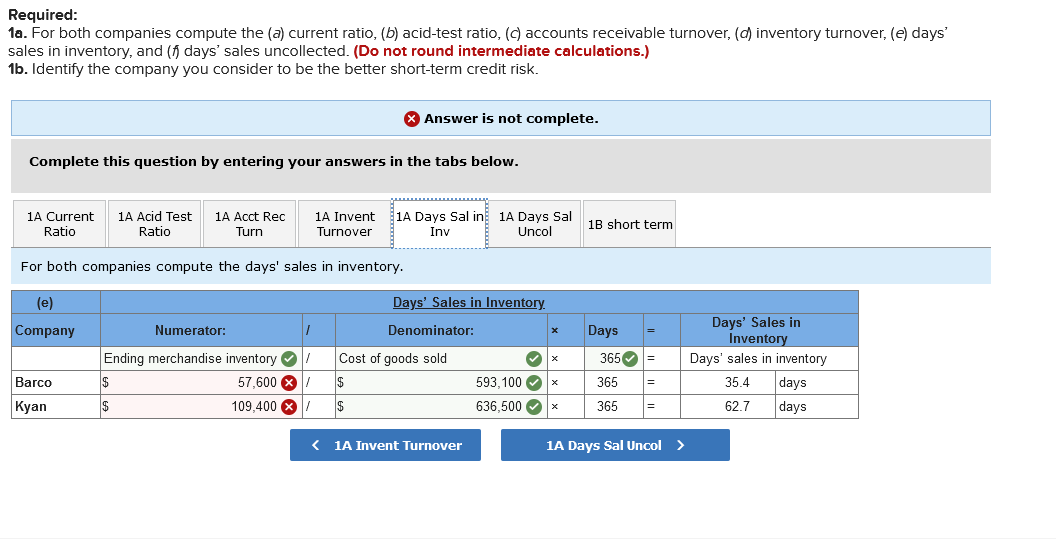Click the "1b. Identify the company" instruction line
The height and width of the screenshot is (541, 1056).
click(273, 69)
